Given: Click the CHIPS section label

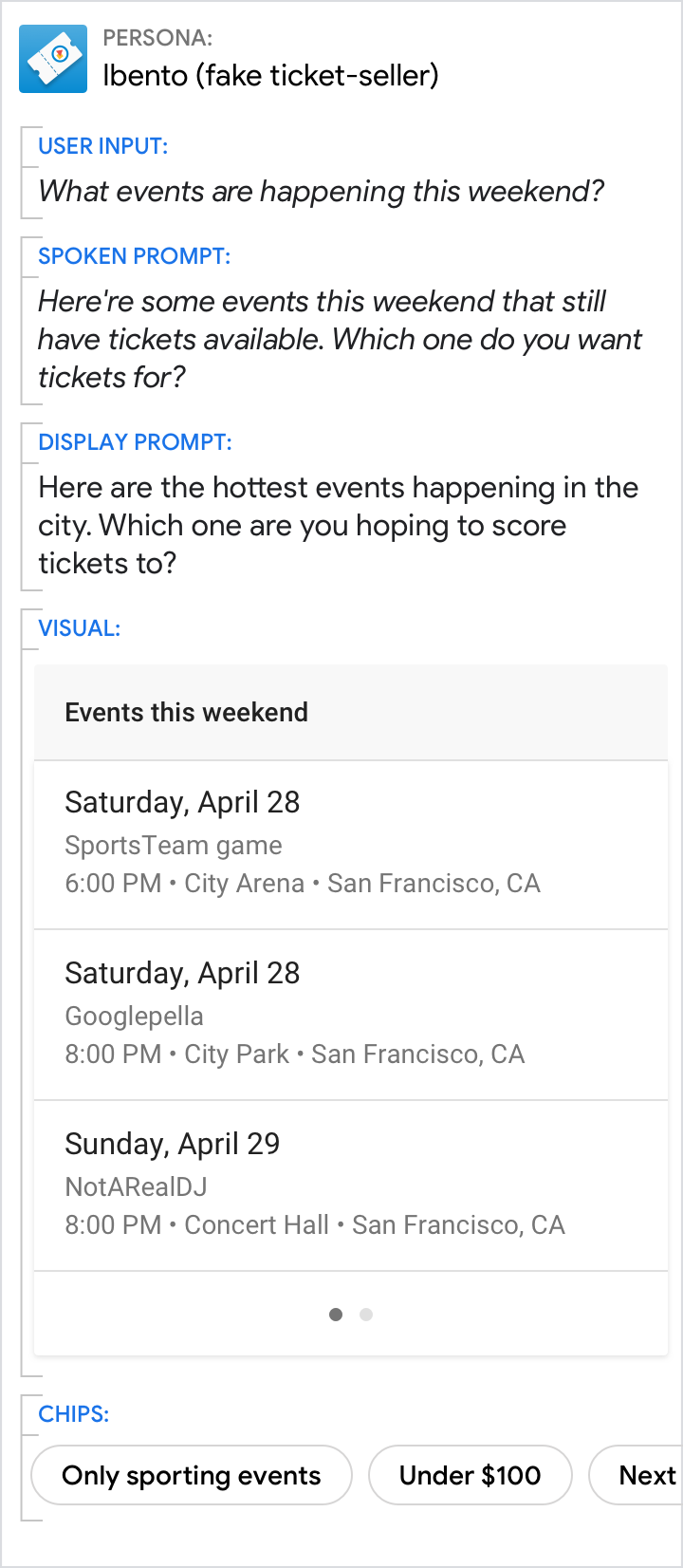Looking at the screenshot, I should (73, 1414).
